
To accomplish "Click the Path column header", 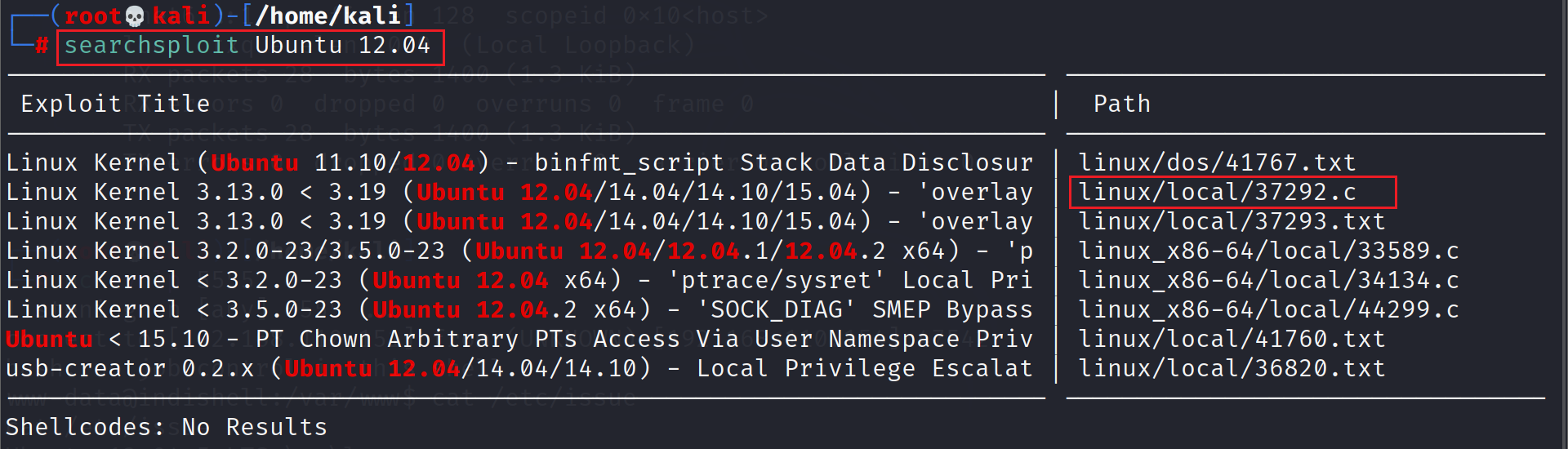I will point(1122,104).
